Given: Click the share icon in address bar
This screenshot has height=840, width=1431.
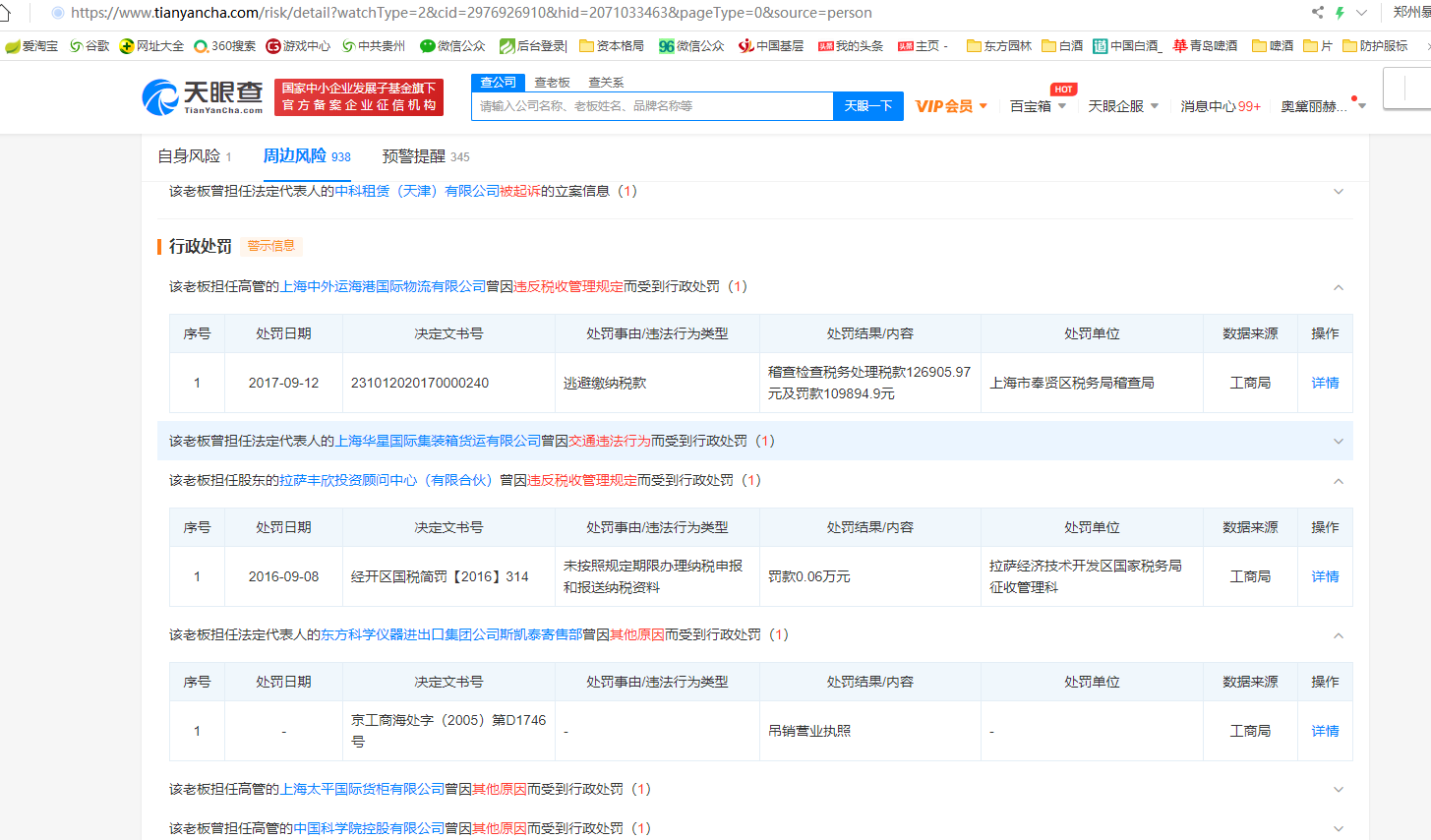Looking at the screenshot, I should 1317,13.
